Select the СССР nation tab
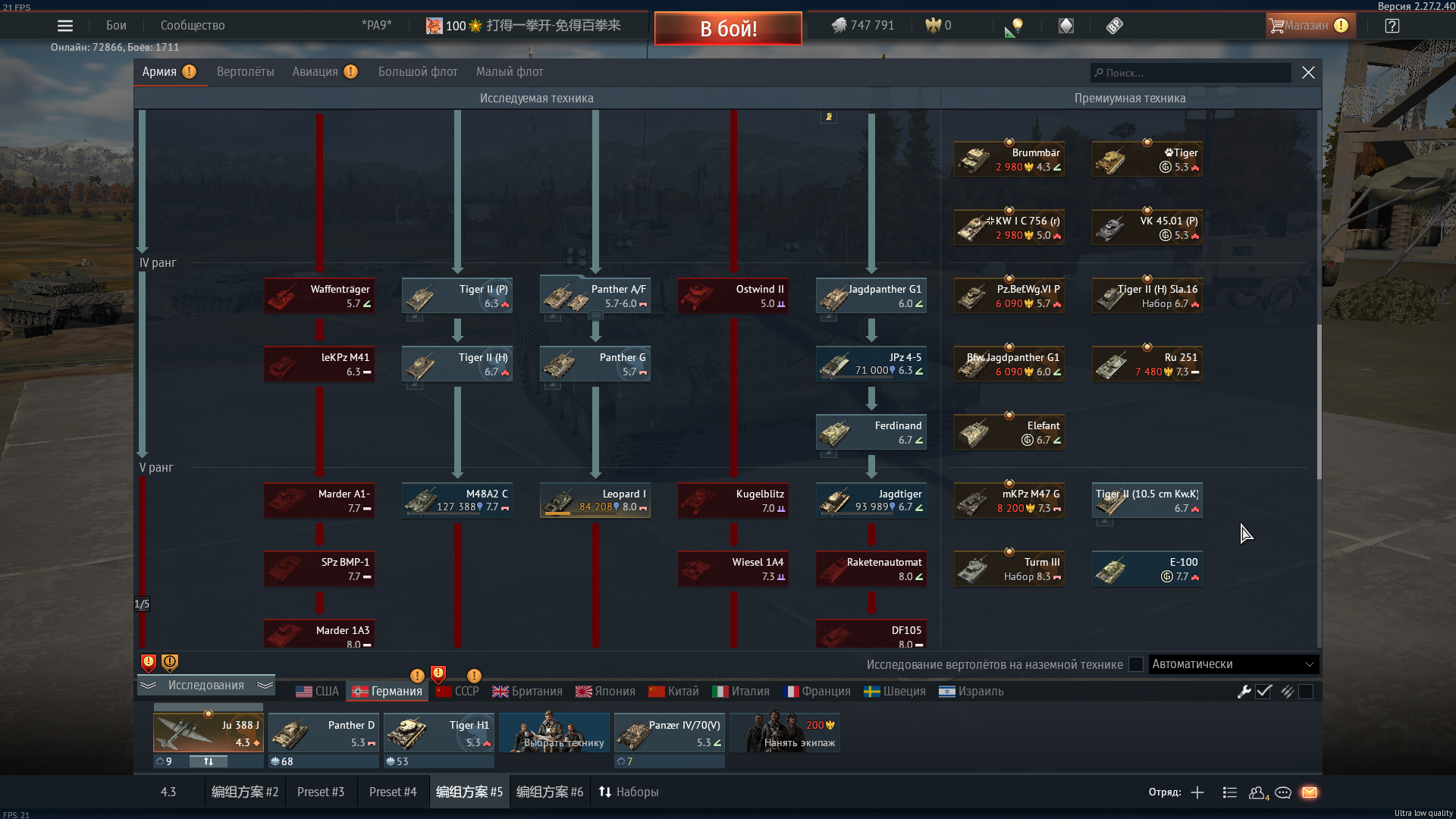1456x819 pixels. [x=458, y=692]
